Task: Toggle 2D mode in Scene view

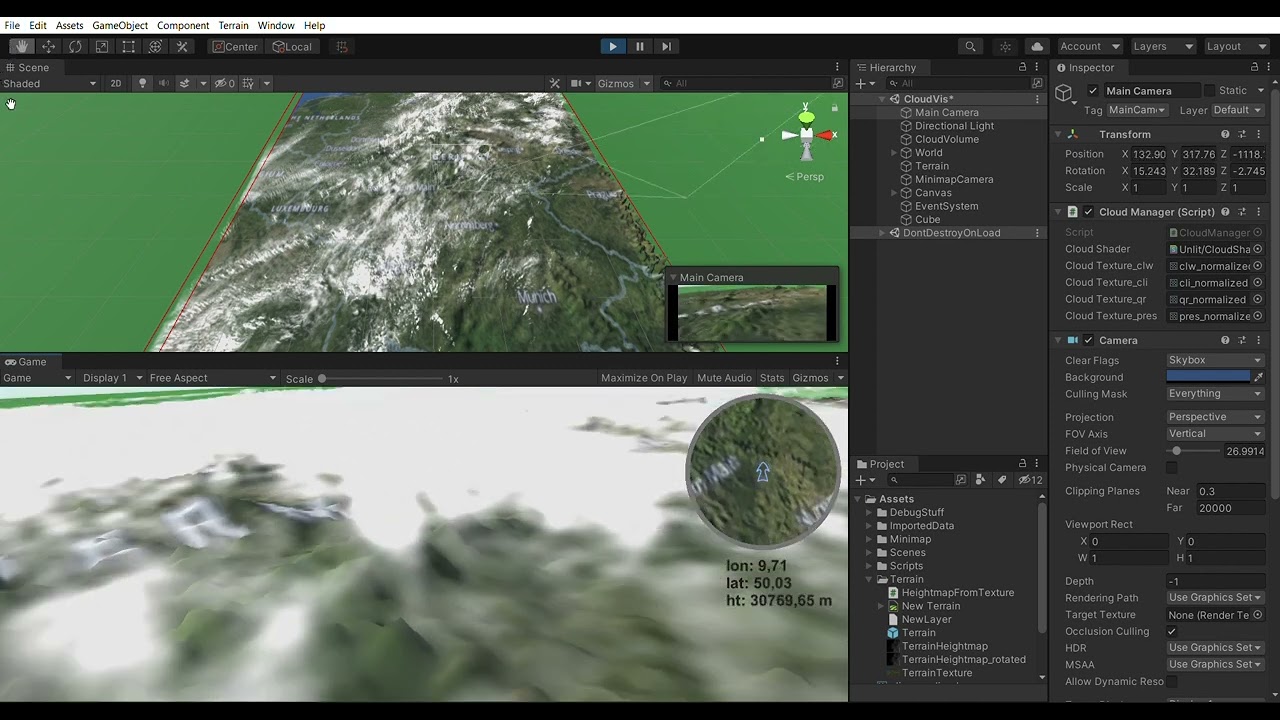Action: pos(116,83)
